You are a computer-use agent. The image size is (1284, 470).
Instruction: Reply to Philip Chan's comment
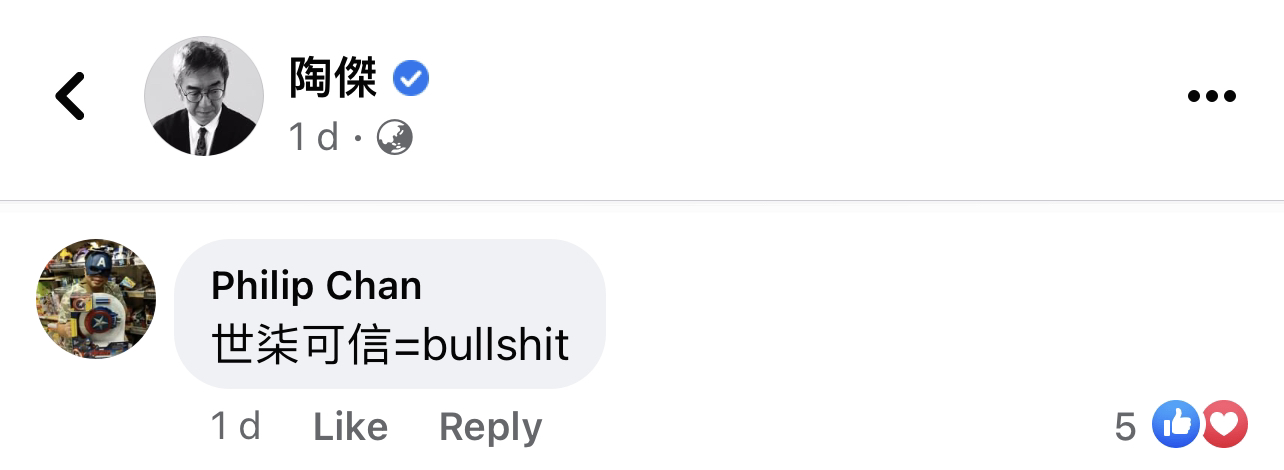point(490,427)
